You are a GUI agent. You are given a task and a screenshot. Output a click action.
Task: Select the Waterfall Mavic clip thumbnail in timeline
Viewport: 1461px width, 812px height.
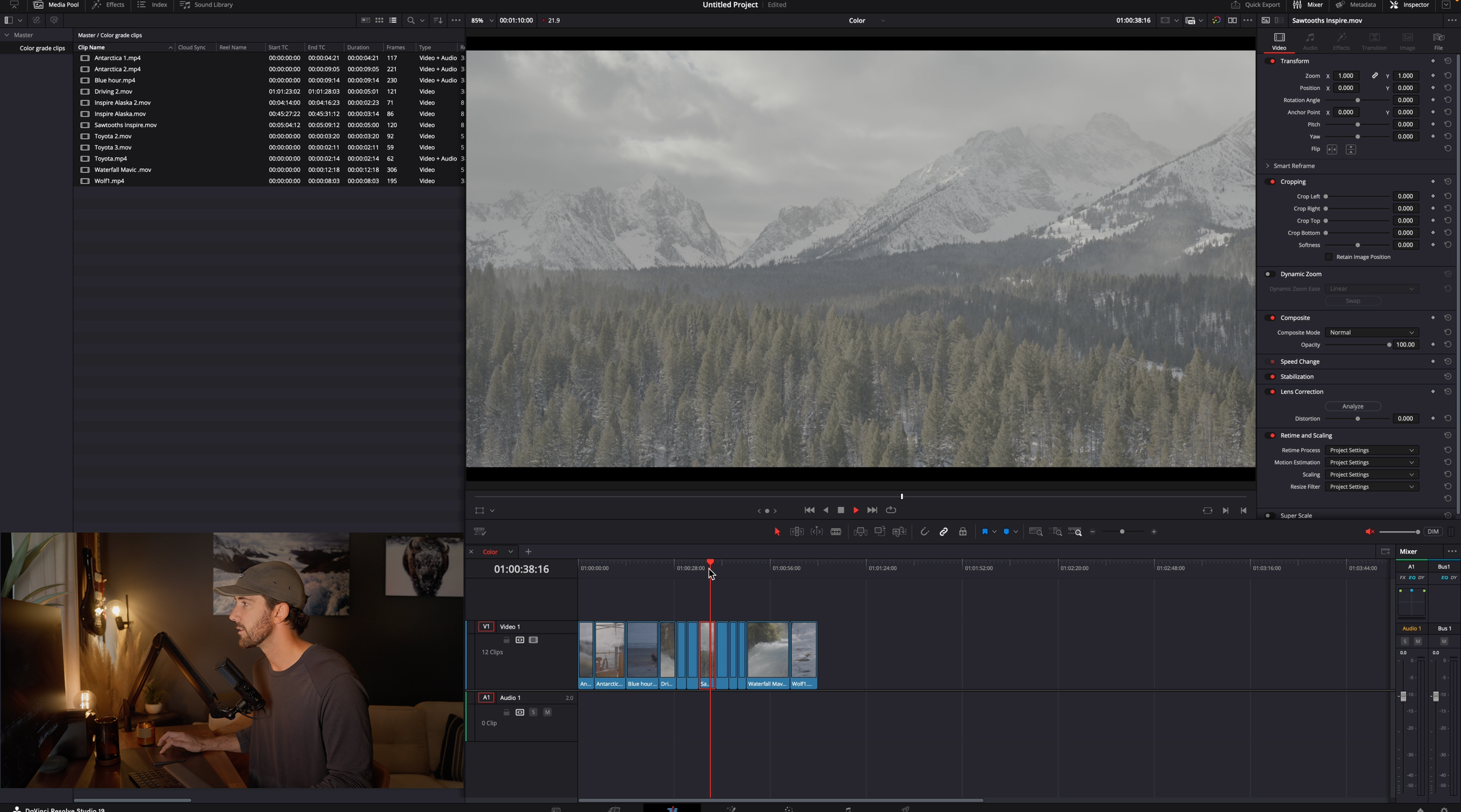tap(767, 650)
